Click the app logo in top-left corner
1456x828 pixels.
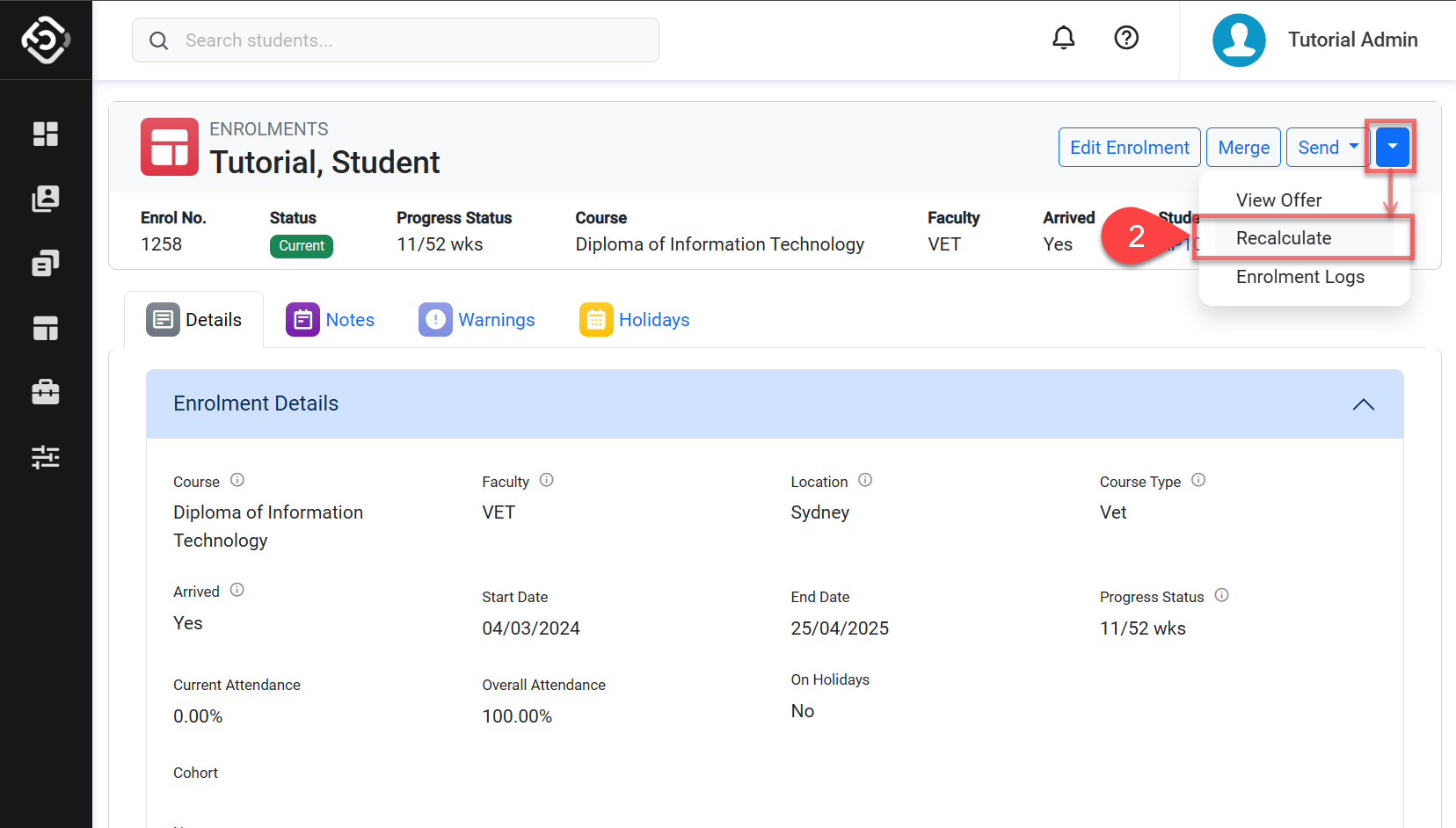(x=46, y=40)
